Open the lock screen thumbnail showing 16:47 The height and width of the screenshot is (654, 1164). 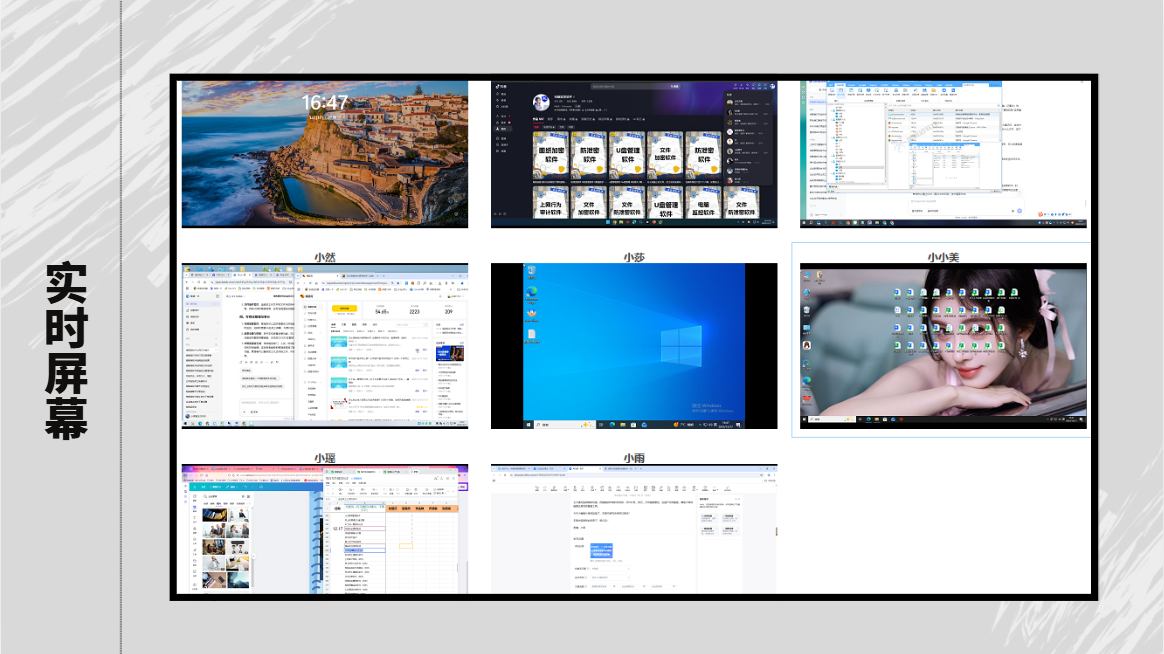coord(324,154)
